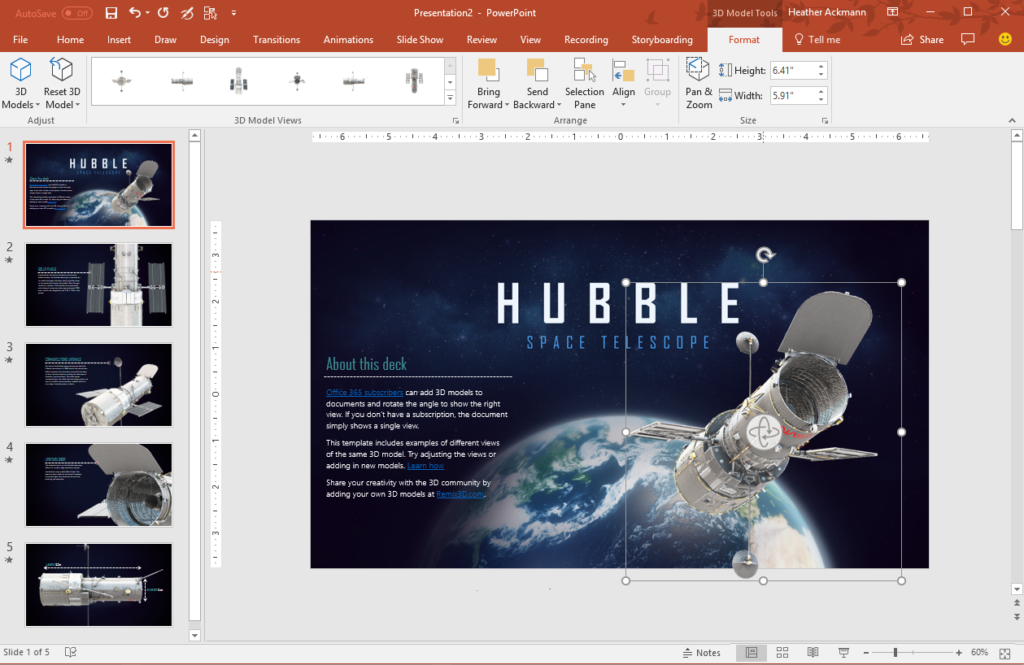The height and width of the screenshot is (665, 1024).
Task: Select slide 5 thumbnail
Action: click(99, 585)
